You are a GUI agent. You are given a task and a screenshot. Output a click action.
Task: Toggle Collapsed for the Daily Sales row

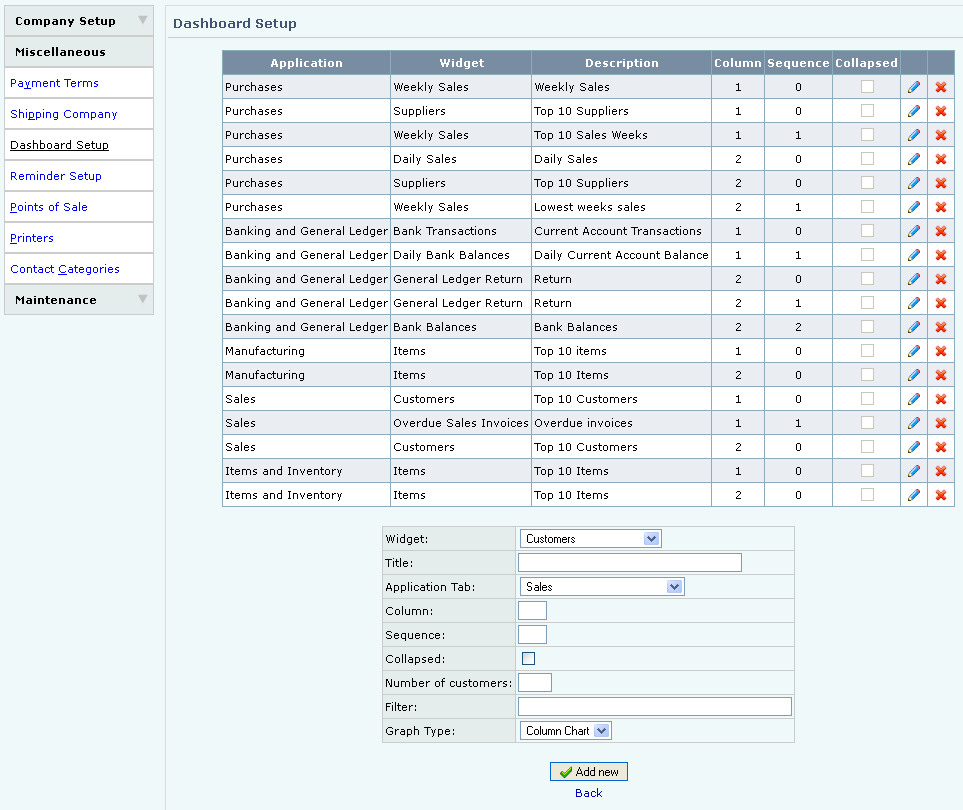coord(867,158)
